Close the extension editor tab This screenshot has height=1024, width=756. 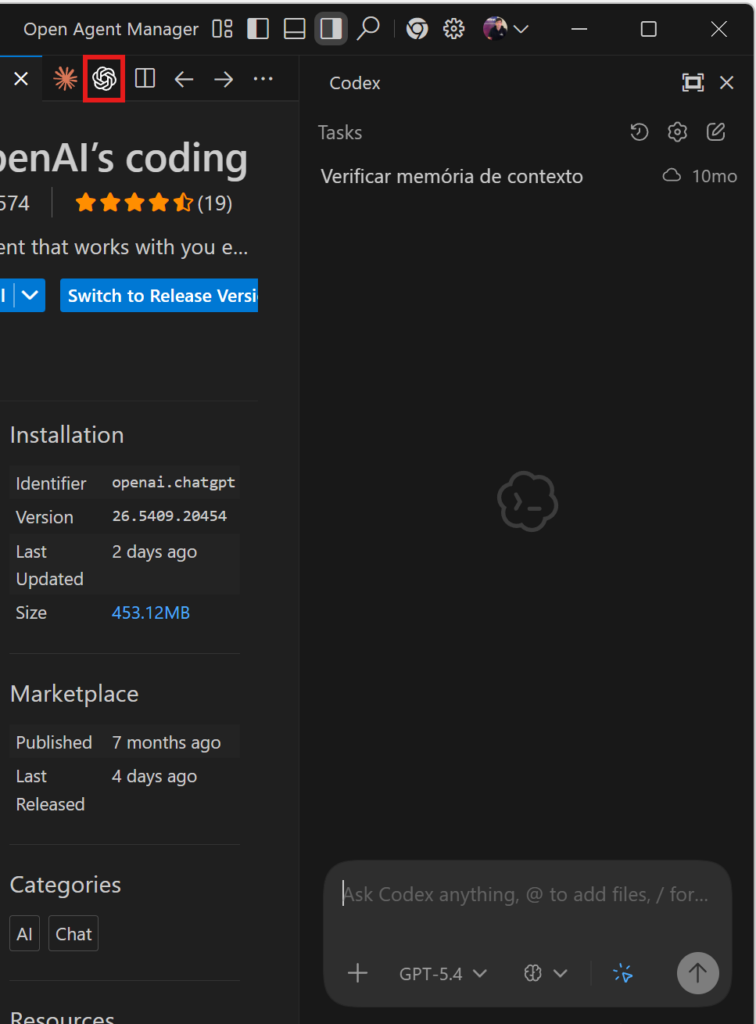click(x=21, y=79)
